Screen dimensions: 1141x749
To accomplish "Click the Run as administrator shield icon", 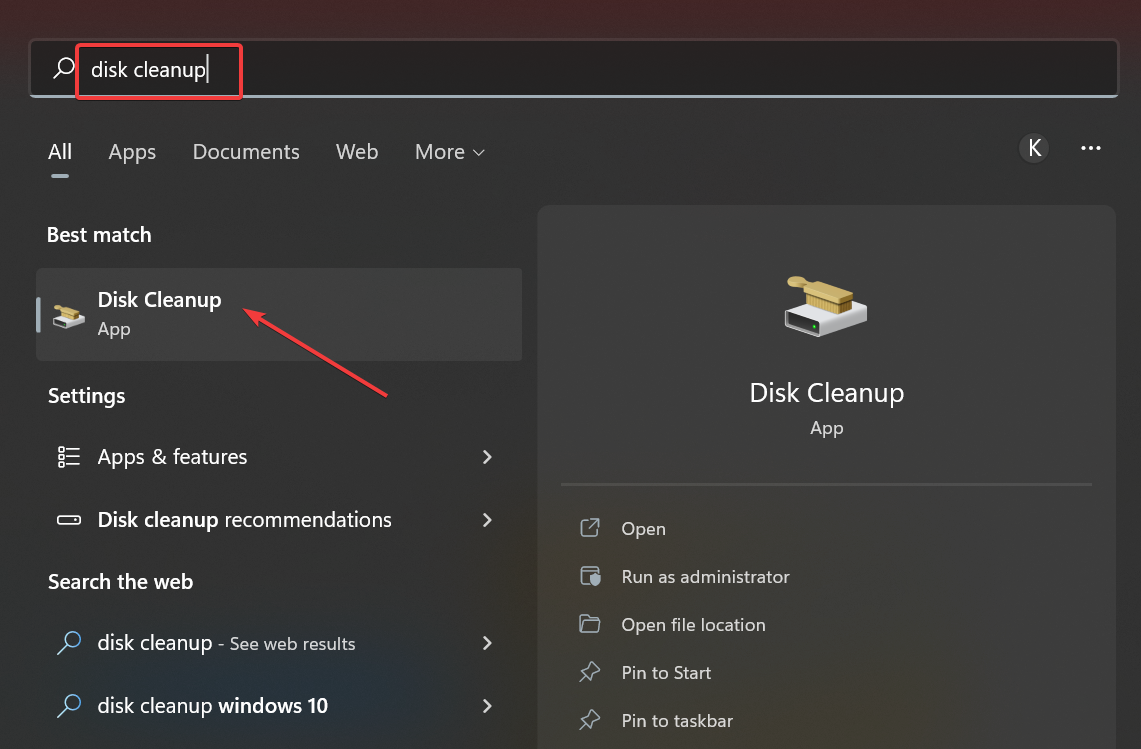I will [x=590, y=577].
